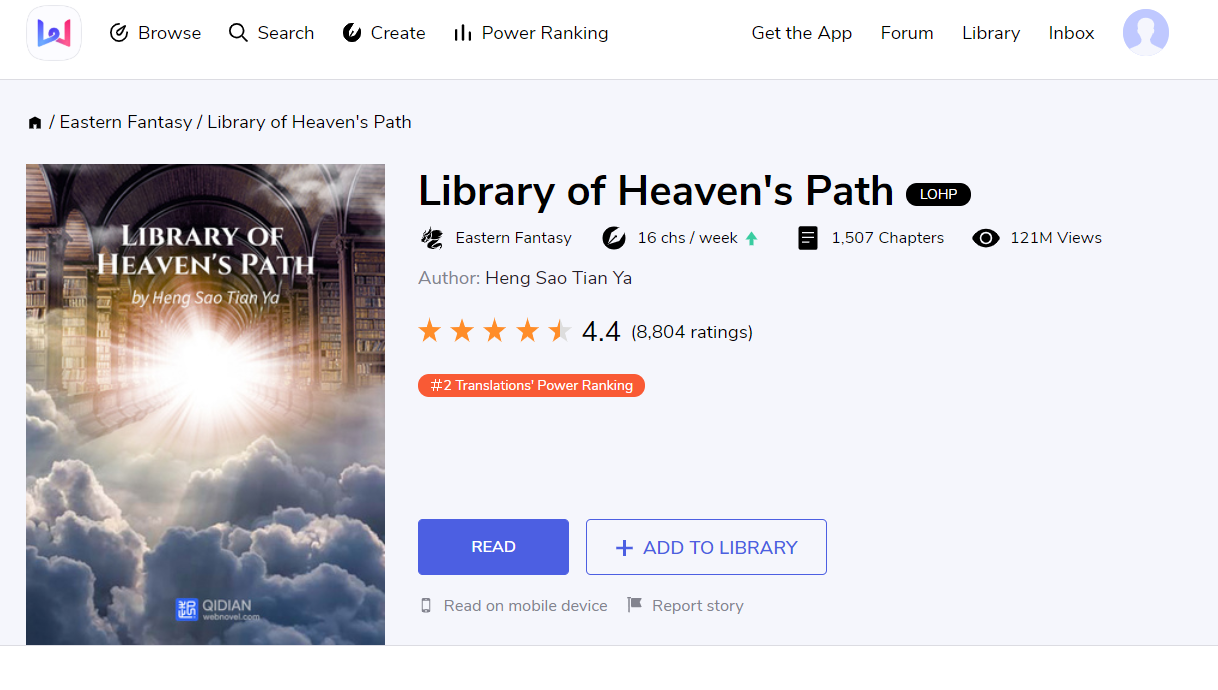This screenshot has height=690, width=1218.
Task: Open Power Ranking in navigation
Action: coord(531,33)
